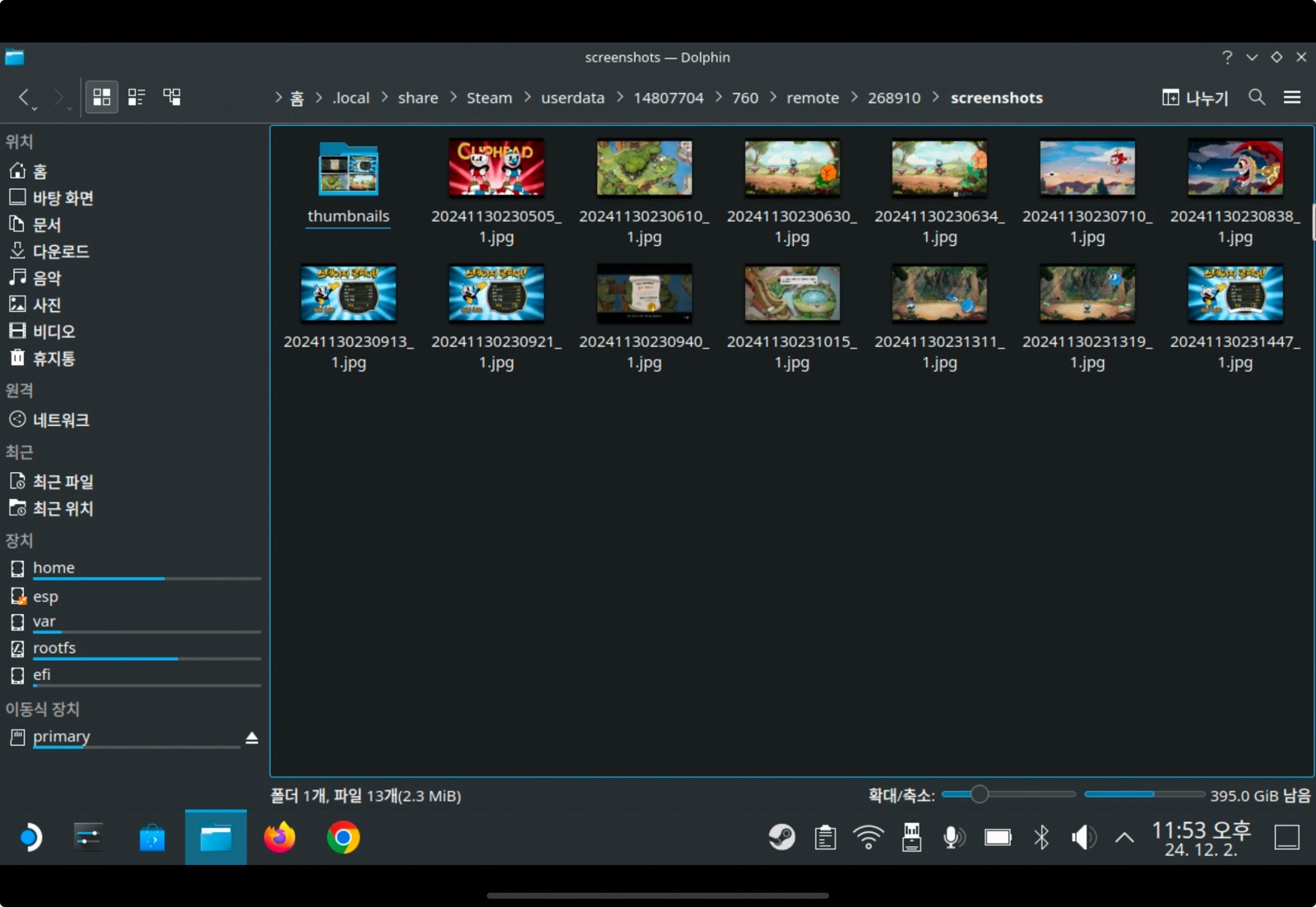Launch Google Chrome from taskbar
1316x907 pixels.
pos(343,837)
